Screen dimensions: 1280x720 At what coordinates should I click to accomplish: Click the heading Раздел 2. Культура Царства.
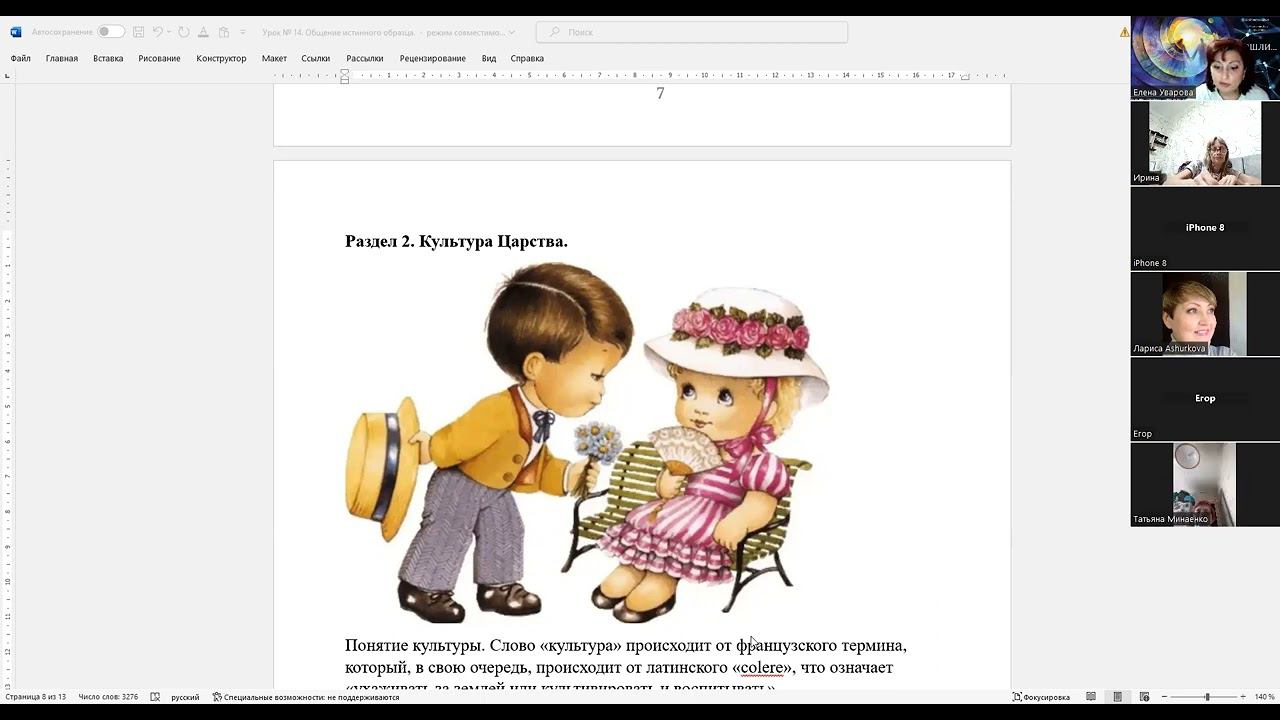[x=456, y=241]
